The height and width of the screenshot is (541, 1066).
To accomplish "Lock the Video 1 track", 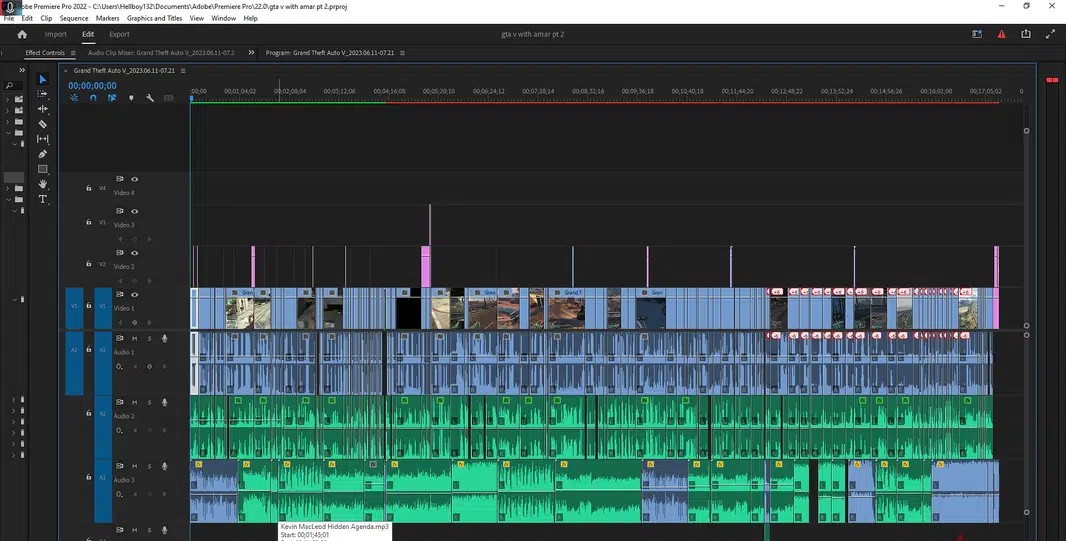I will [88, 306].
